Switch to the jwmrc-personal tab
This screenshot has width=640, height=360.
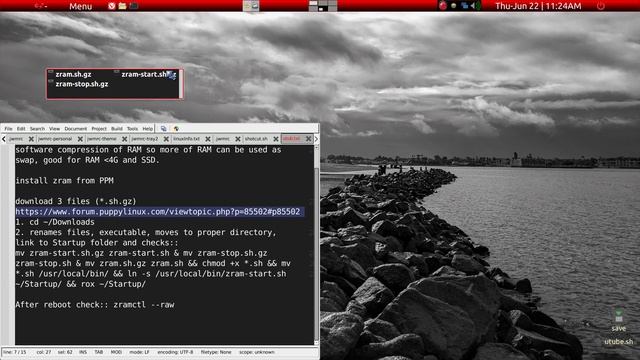[x=55, y=139]
